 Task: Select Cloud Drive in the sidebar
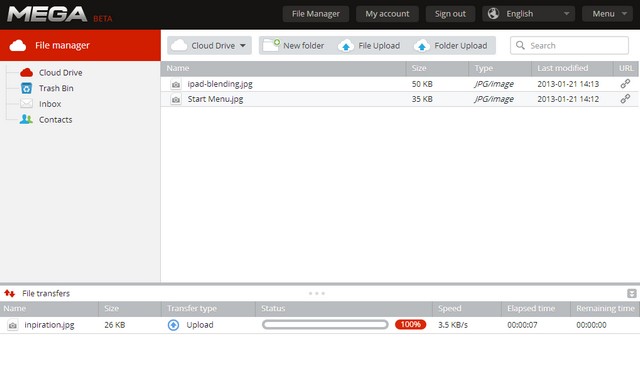coord(60,73)
